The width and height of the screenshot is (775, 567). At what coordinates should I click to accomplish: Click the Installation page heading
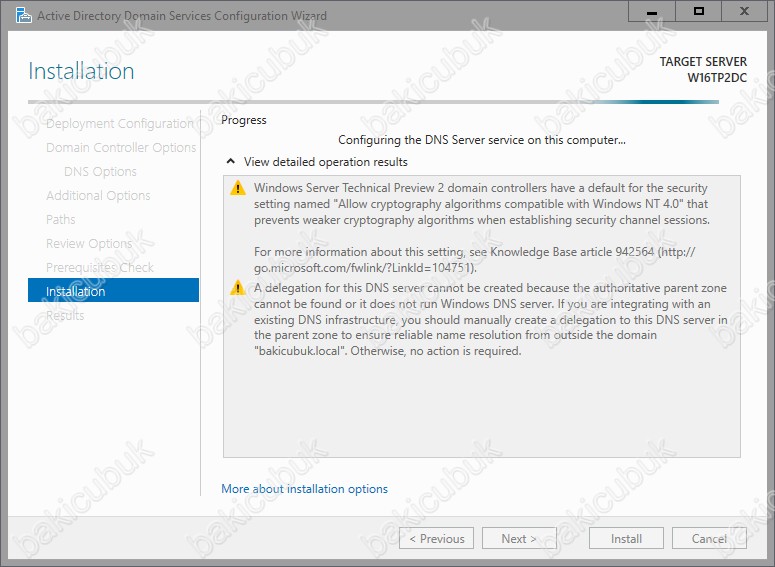(x=81, y=71)
